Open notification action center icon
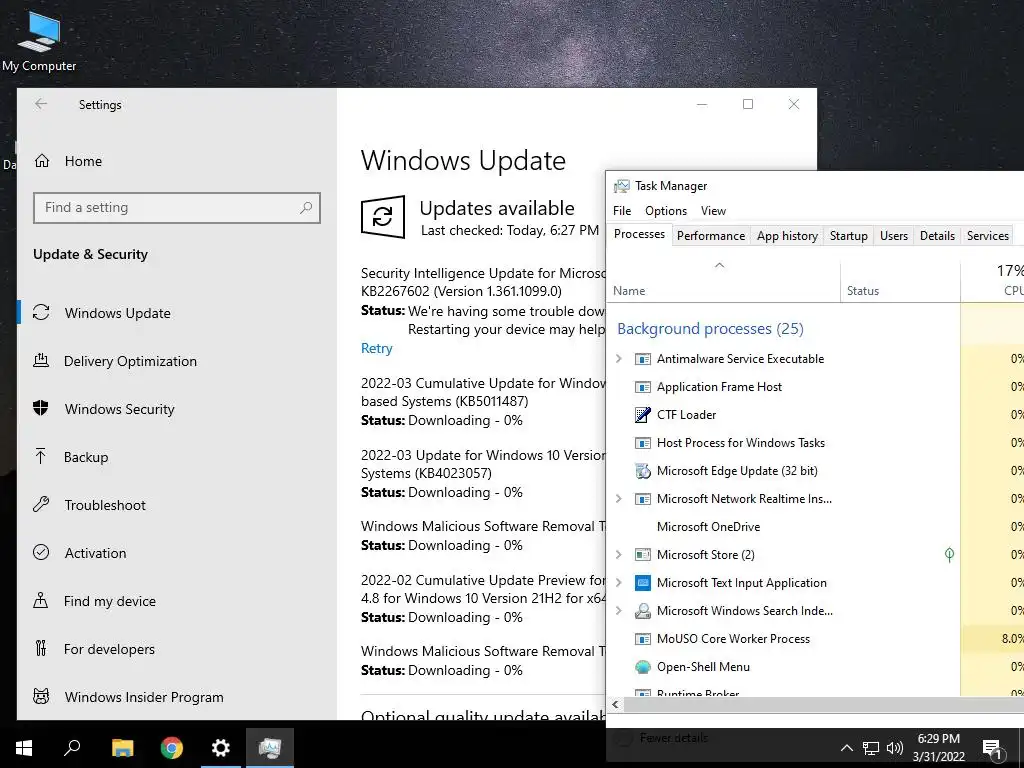The image size is (1024, 768). tap(992, 748)
